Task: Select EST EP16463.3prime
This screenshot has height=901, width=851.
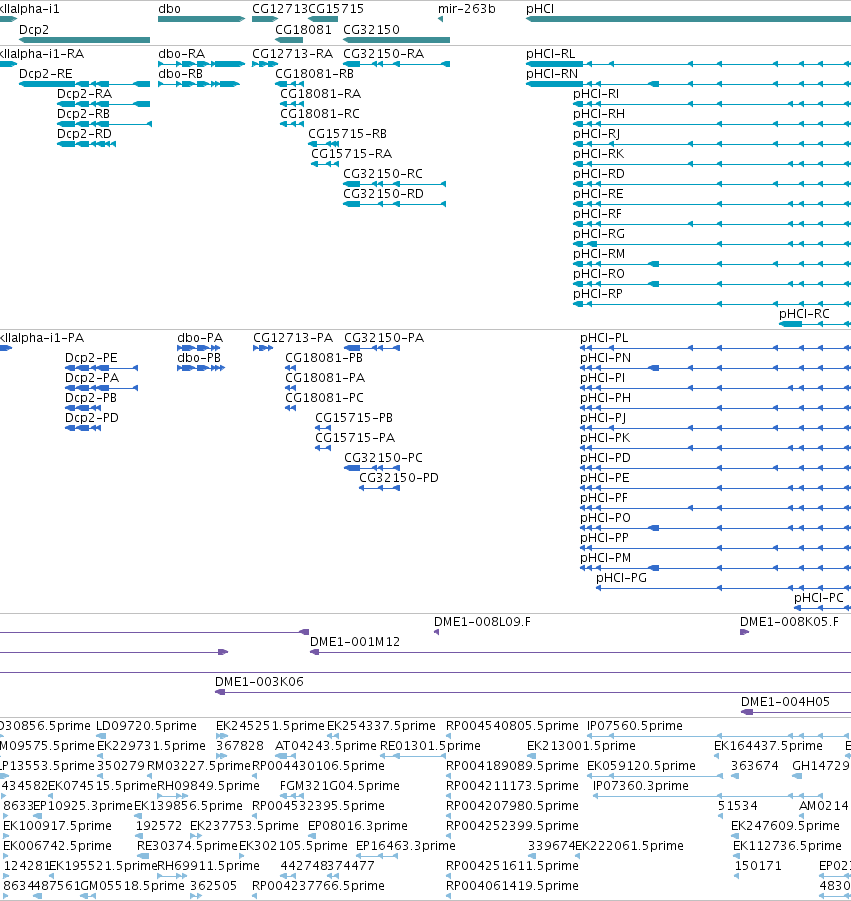Action: (x=406, y=846)
